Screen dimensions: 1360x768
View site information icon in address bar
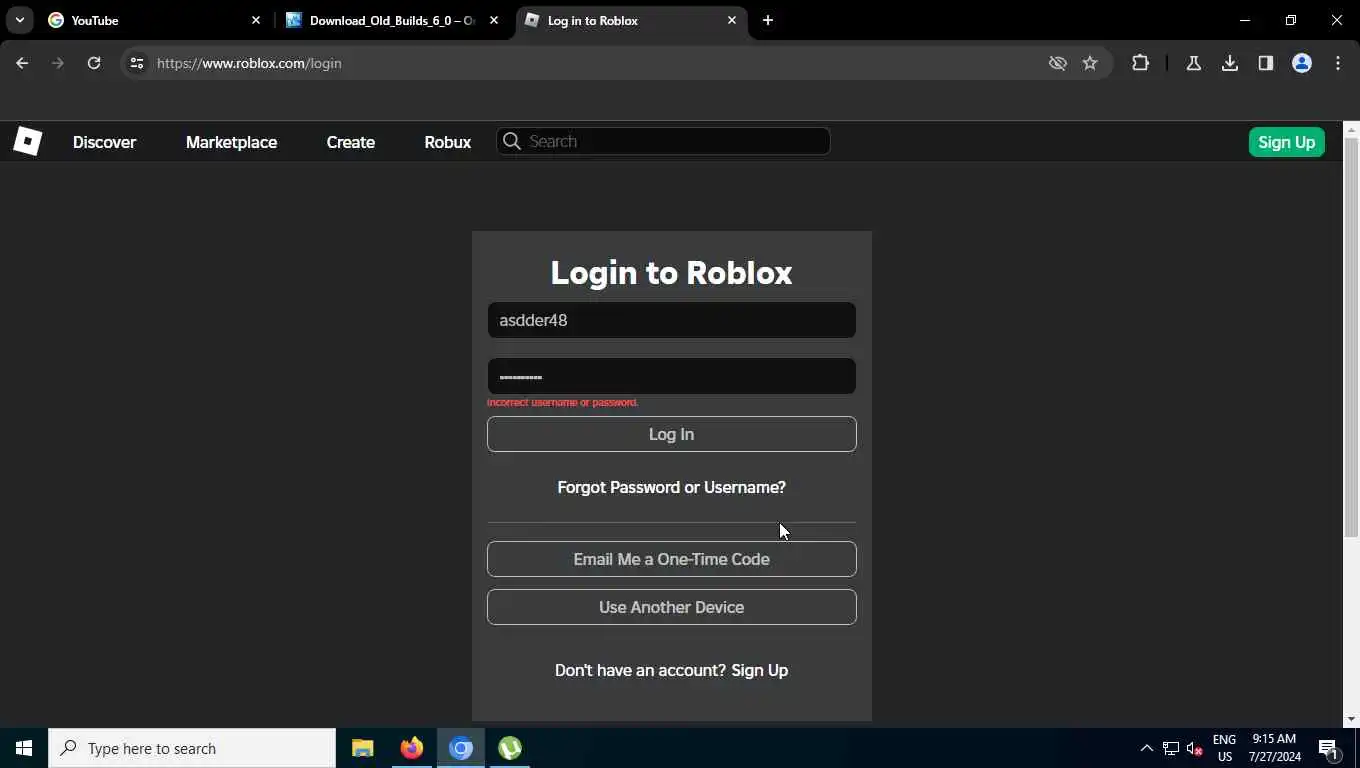tap(137, 63)
